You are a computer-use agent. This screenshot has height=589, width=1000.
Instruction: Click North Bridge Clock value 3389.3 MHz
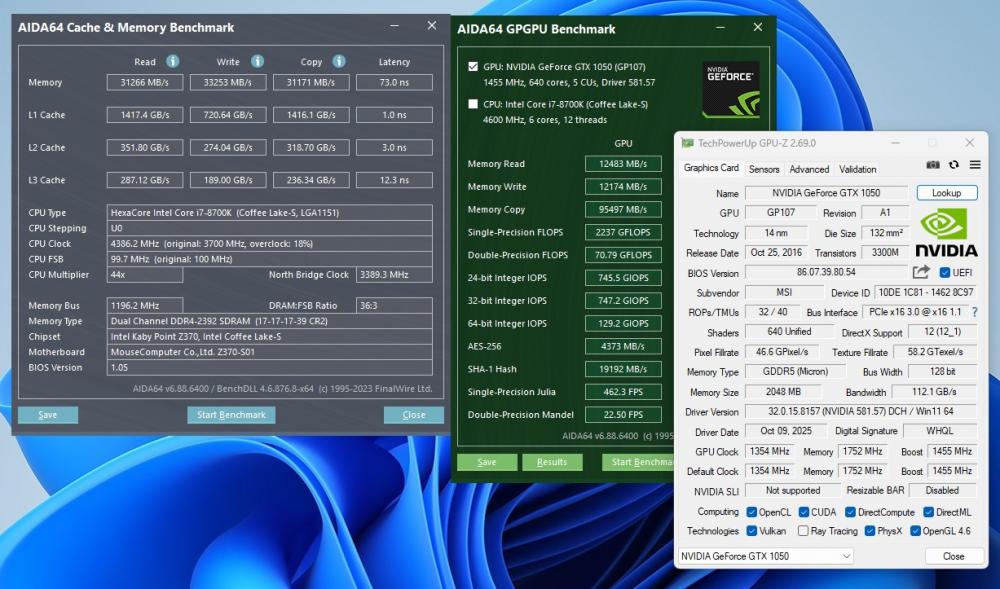coord(394,275)
